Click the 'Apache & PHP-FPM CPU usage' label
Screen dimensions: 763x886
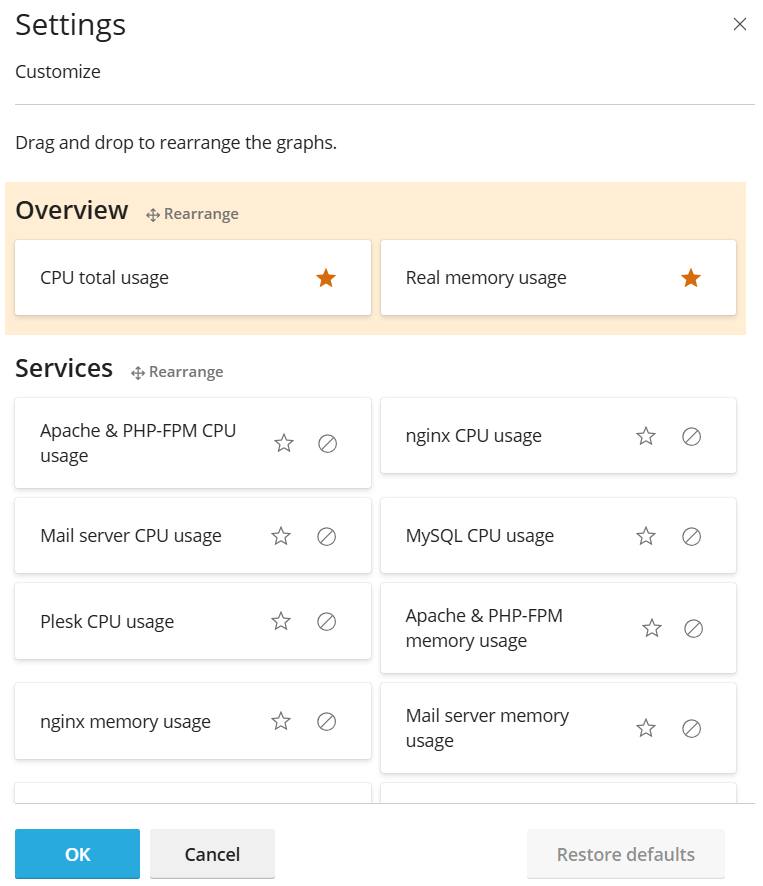click(138, 443)
